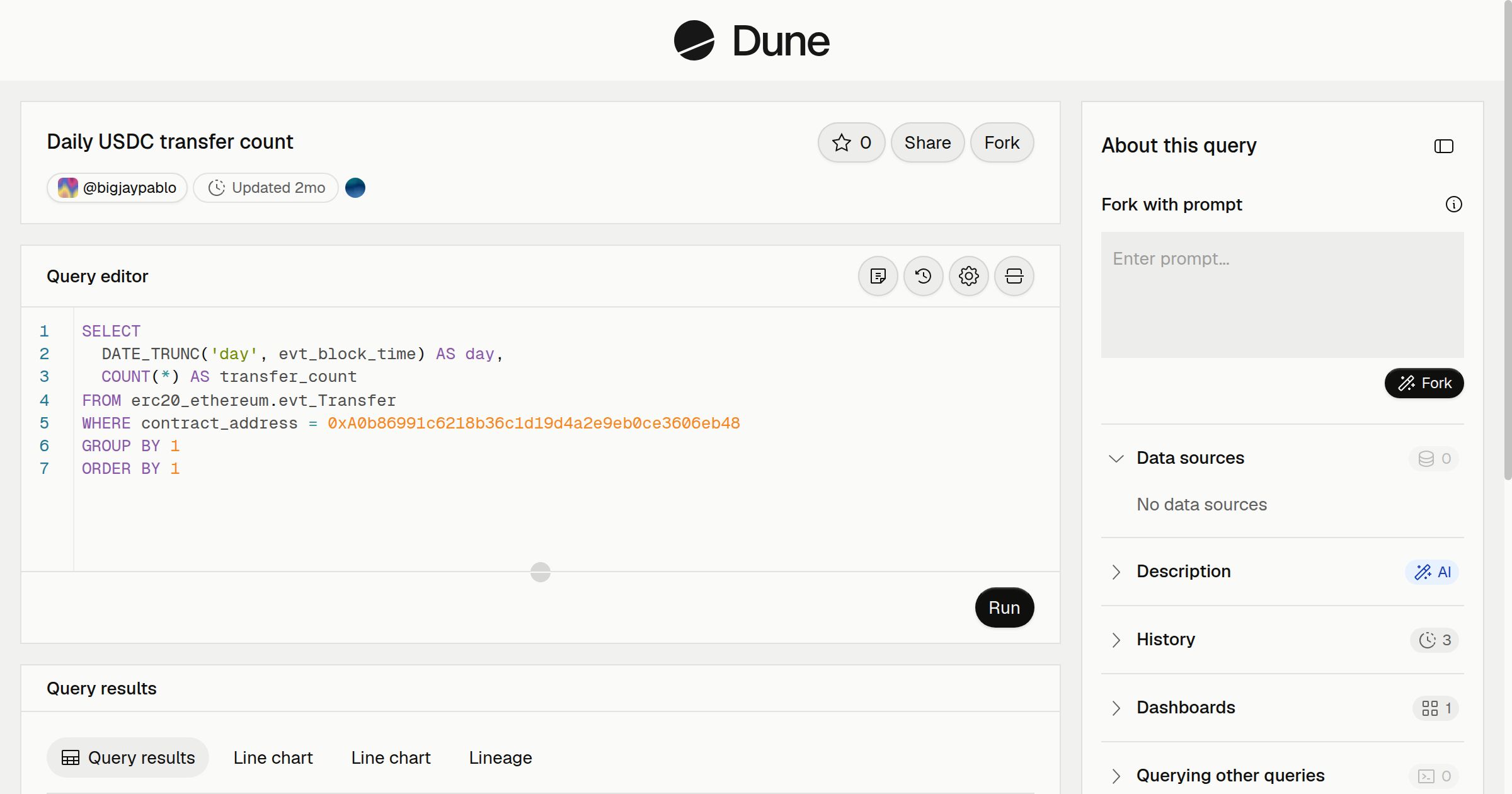
Task: Click the AI description generator badge
Action: pos(1432,572)
